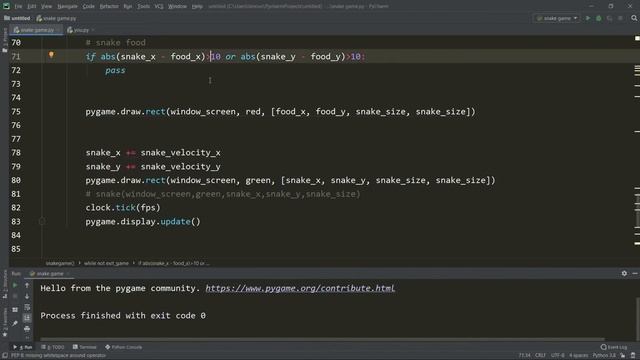Image resolution: width=640 pixels, height=360 pixels.
Task: Open the VCS menu
Action: pyautogui.click(x=159, y=7)
